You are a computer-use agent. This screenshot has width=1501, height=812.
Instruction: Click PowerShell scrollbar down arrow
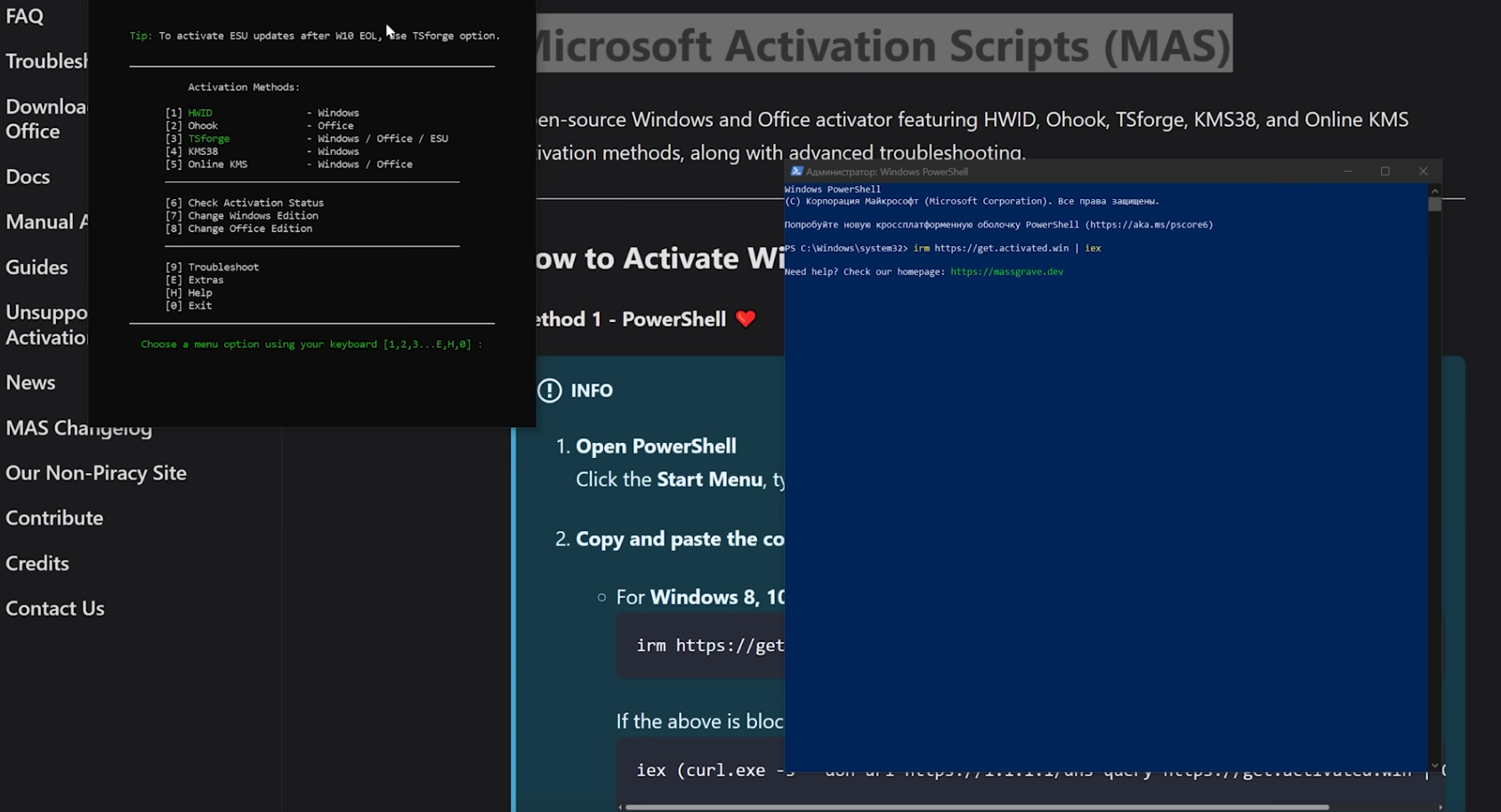[1434, 766]
